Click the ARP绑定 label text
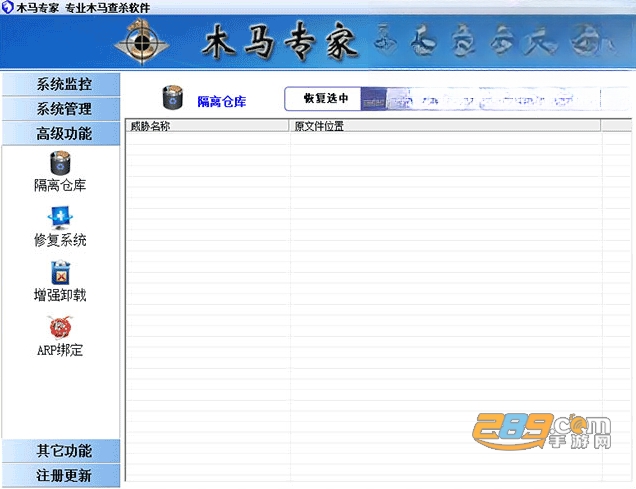The width and height of the screenshot is (636, 489). (60, 350)
